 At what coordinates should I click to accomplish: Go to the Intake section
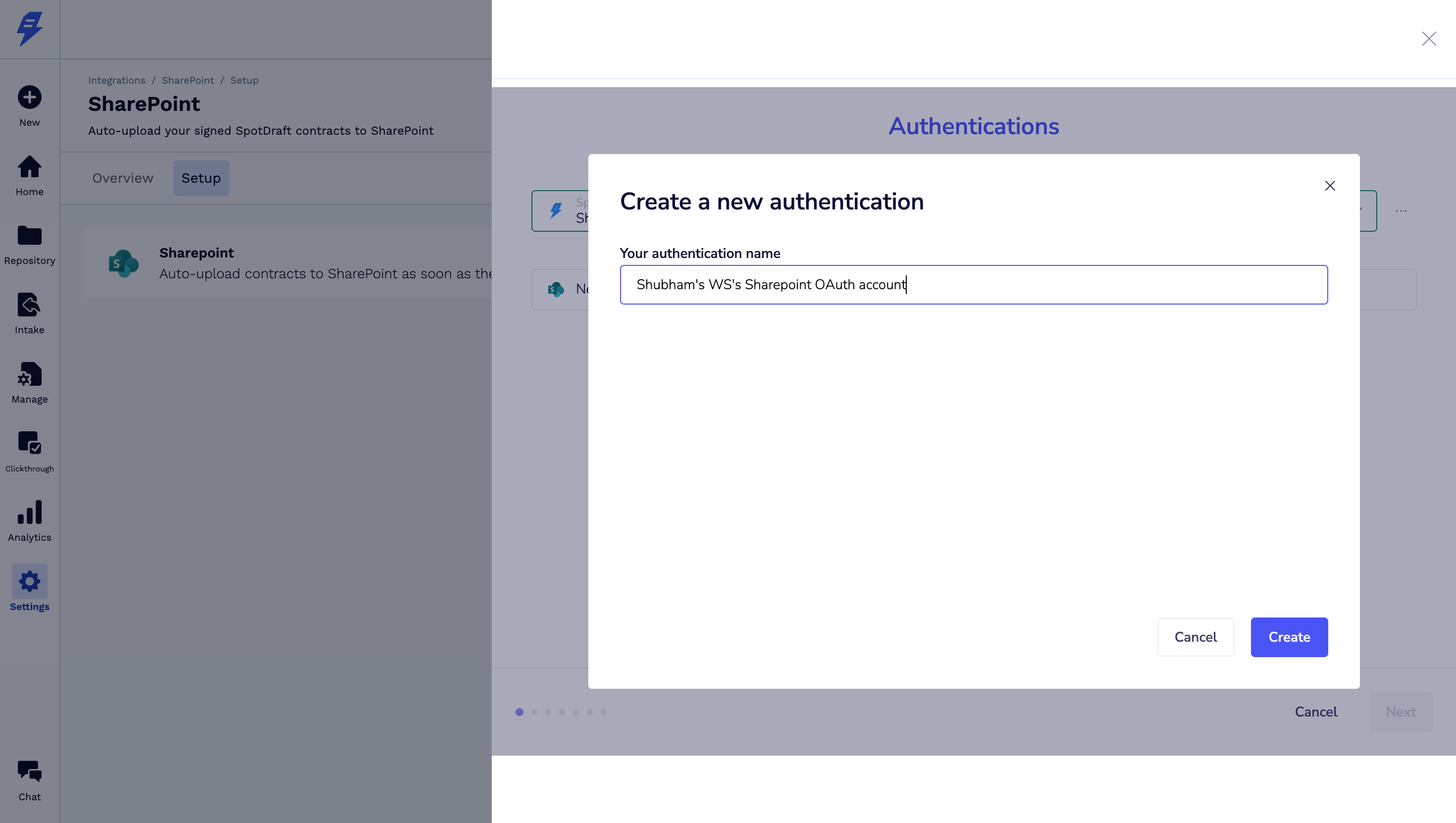click(29, 305)
